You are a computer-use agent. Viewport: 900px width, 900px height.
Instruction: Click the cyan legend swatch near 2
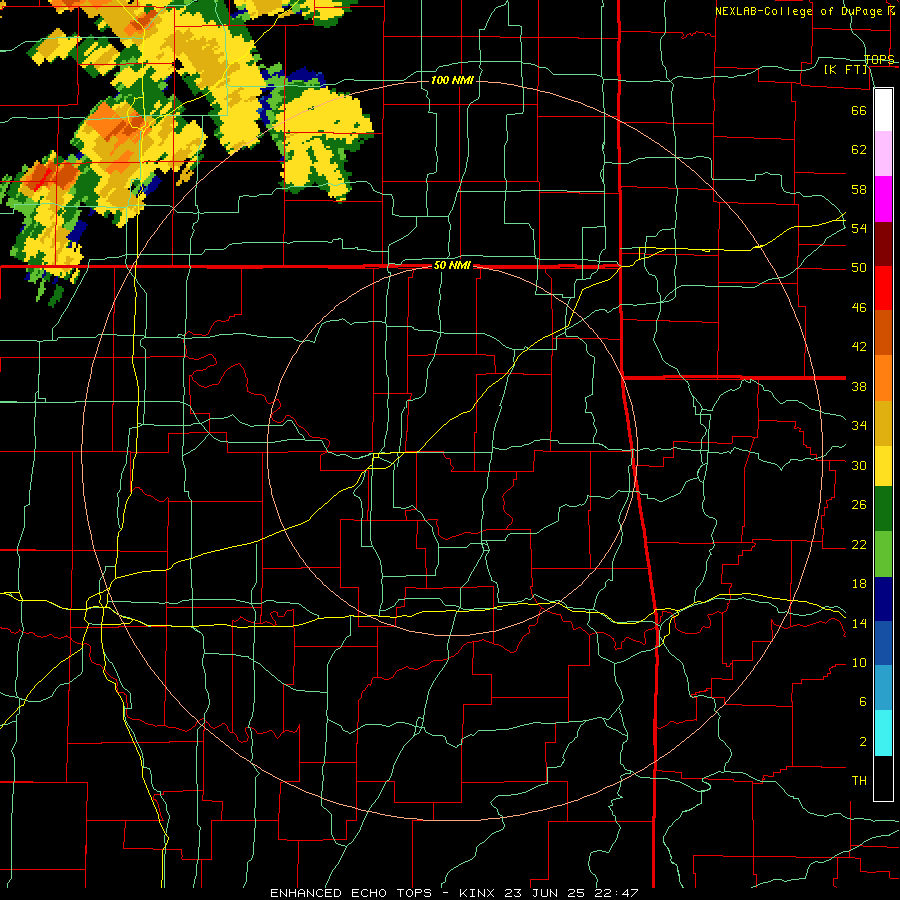point(883,733)
